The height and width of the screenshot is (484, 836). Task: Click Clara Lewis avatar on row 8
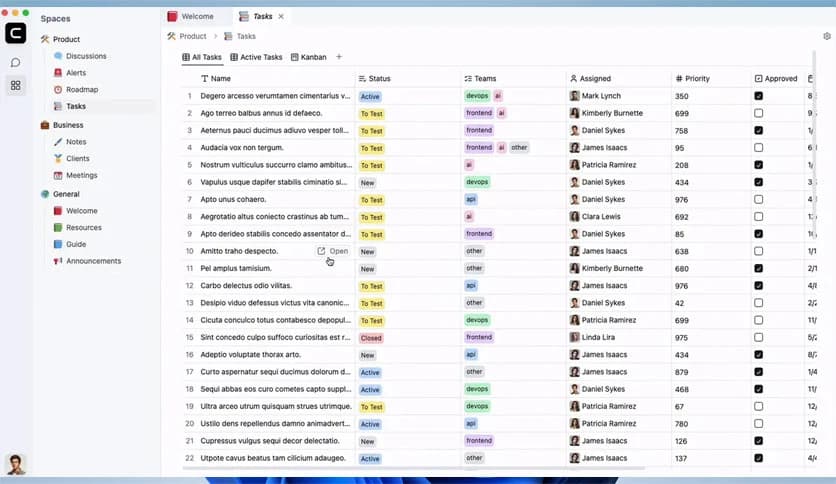click(574, 216)
